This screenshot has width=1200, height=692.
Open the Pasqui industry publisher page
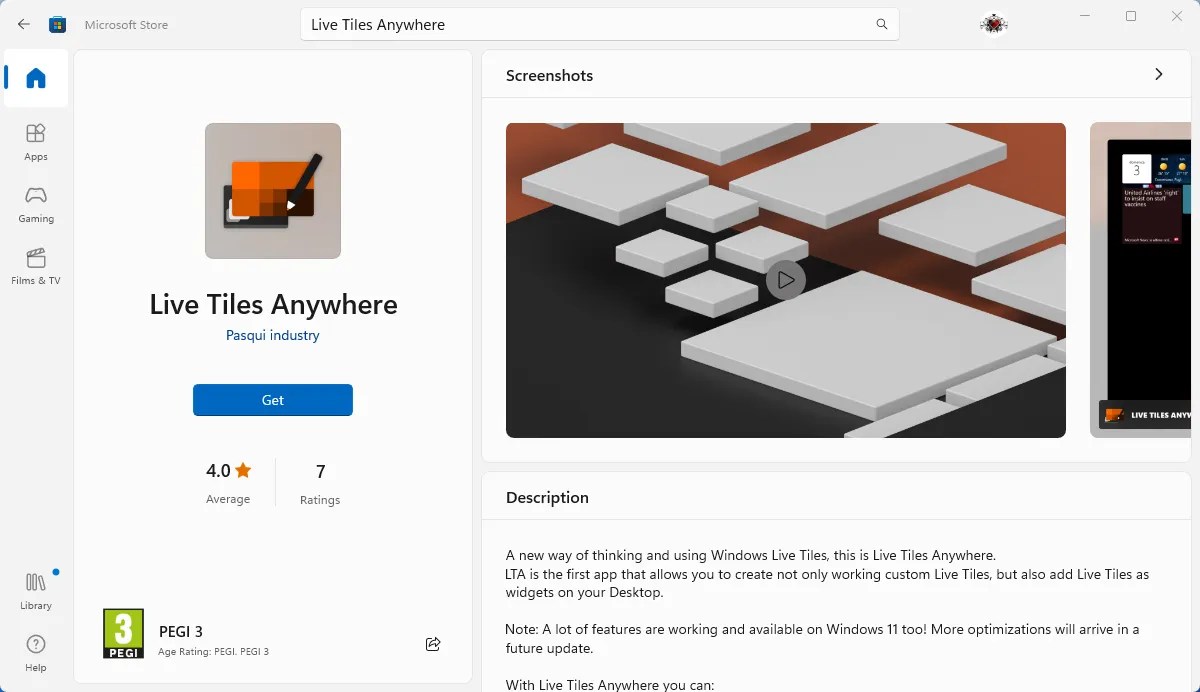click(x=272, y=335)
